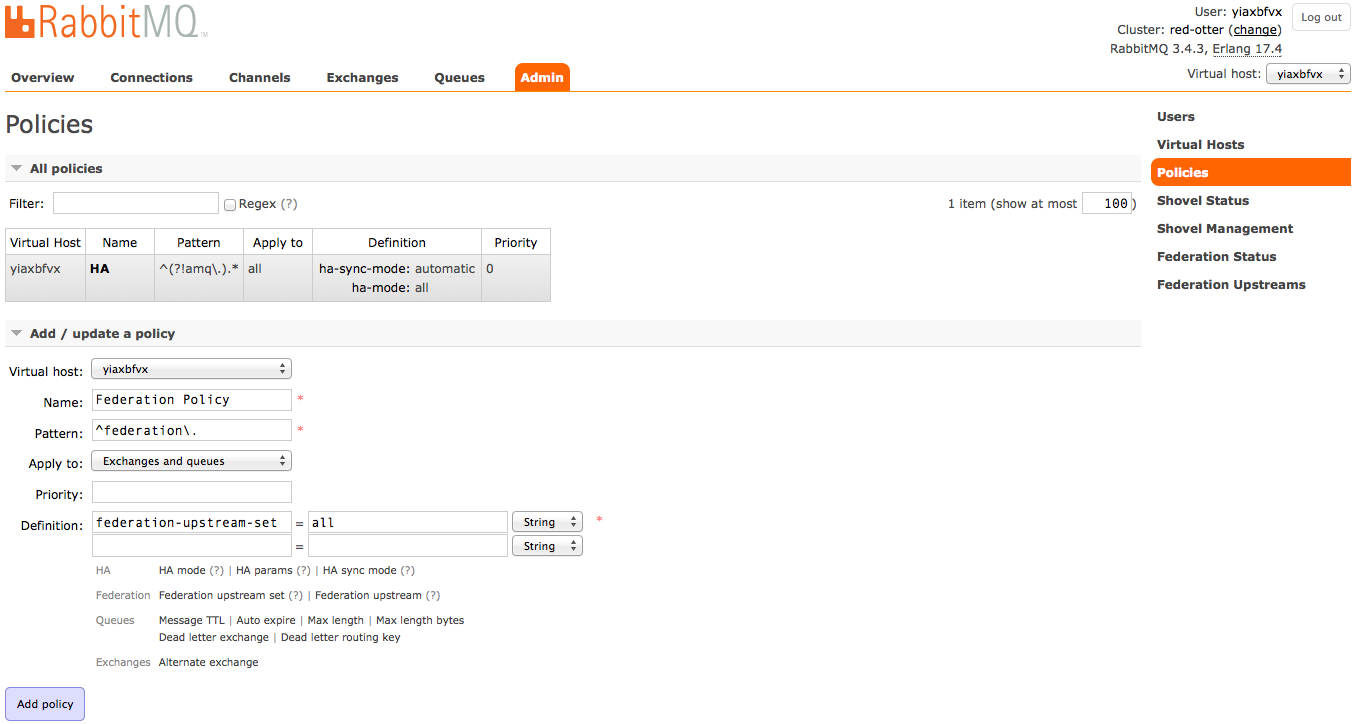Image resolution: width=1360 pixels, height=724 pixels.
Task: Click the help (?) next to HA params
Action: (304, 570)
